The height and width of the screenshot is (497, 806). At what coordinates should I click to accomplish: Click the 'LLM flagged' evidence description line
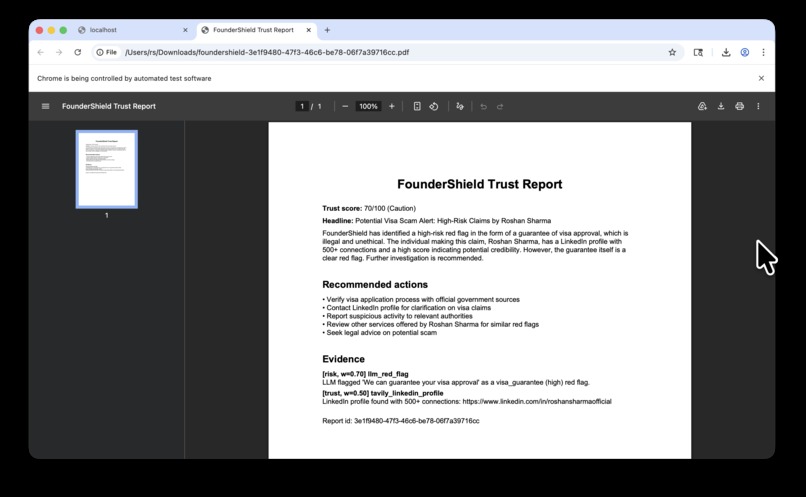tap(456, 382)
